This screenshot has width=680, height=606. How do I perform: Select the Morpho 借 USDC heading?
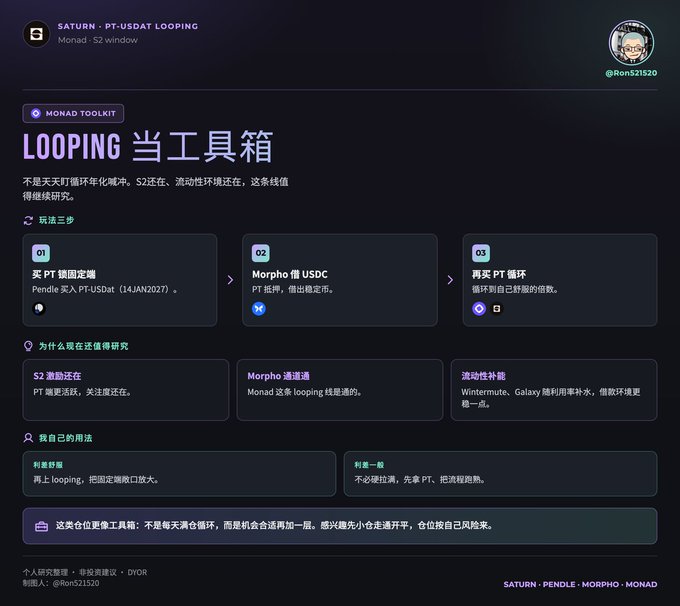[290, 274]
